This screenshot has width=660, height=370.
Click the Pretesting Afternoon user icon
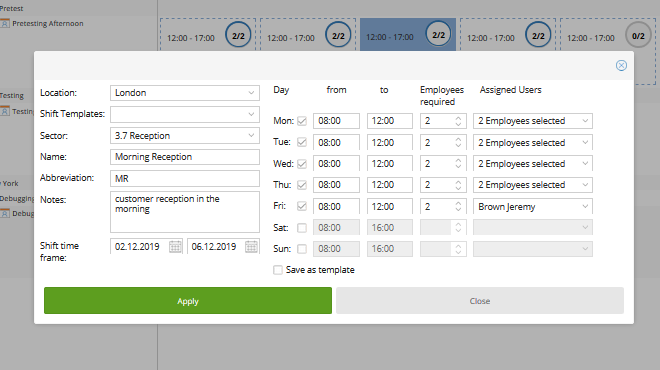[x=5, y=24]
